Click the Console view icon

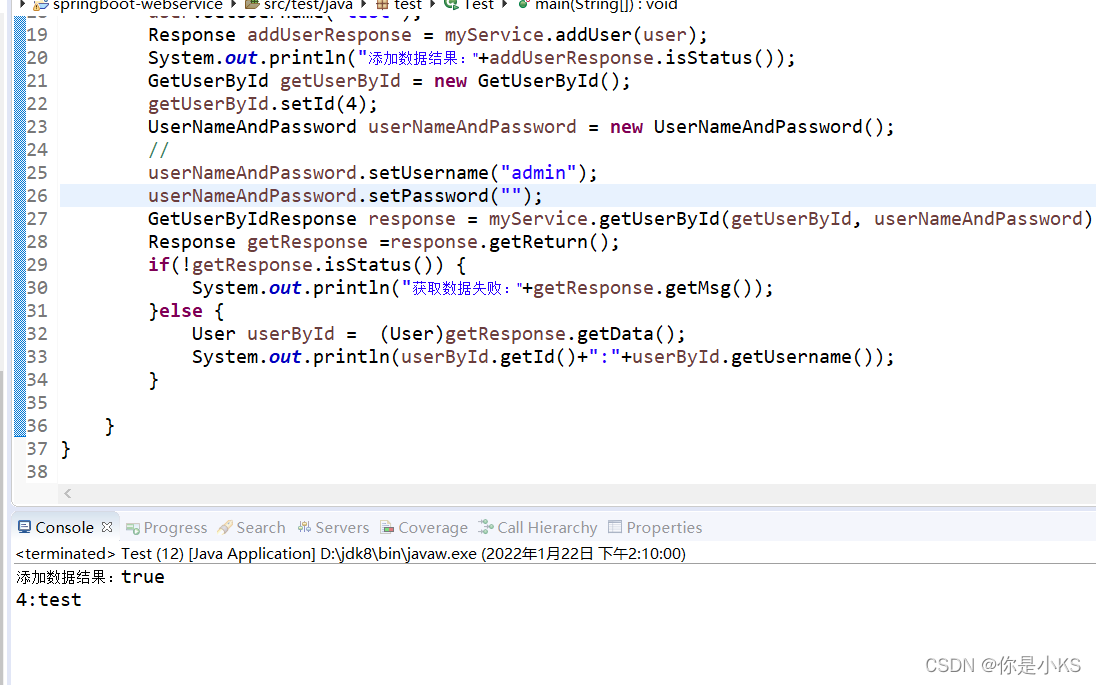point(24,527)
